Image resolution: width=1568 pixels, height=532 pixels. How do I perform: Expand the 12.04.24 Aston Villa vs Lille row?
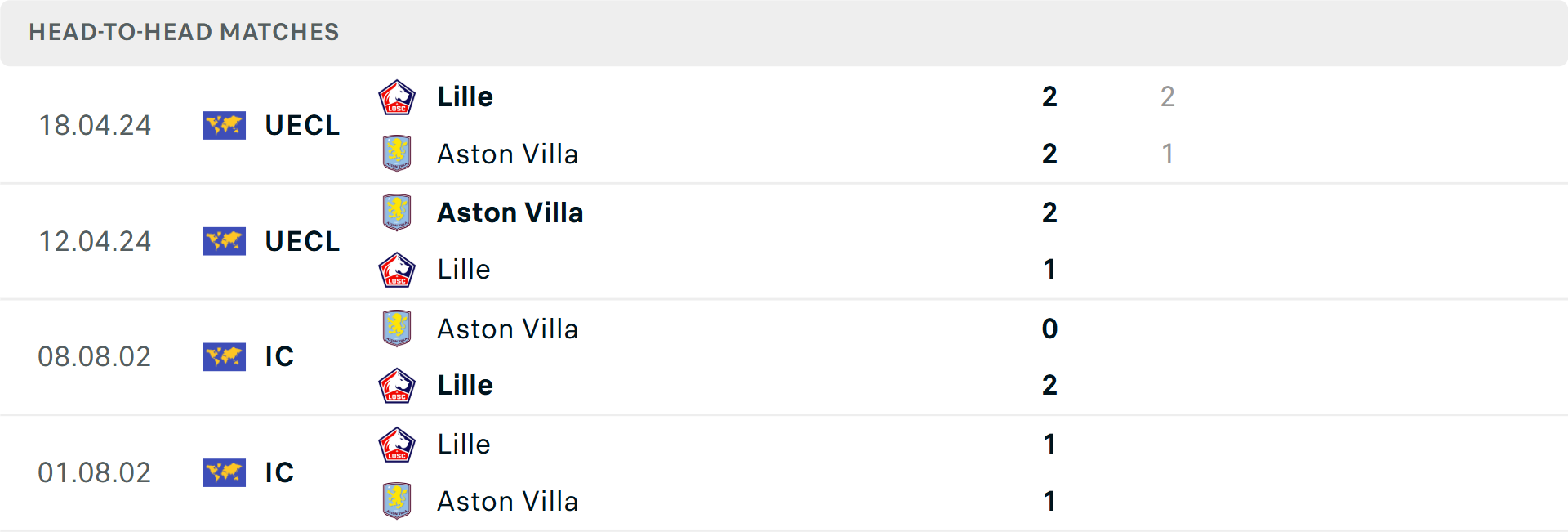point(784,241)
